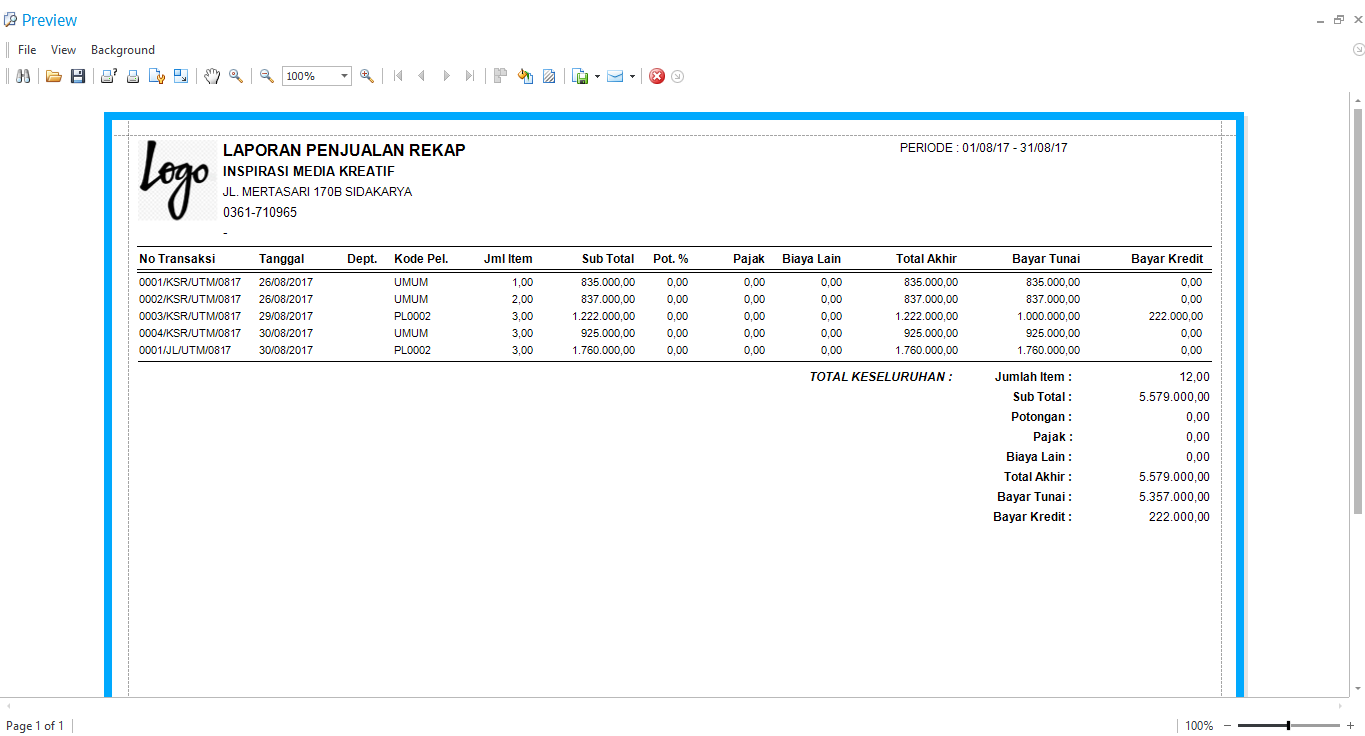Click the binoculars Search icon

[x=23, y=76]
